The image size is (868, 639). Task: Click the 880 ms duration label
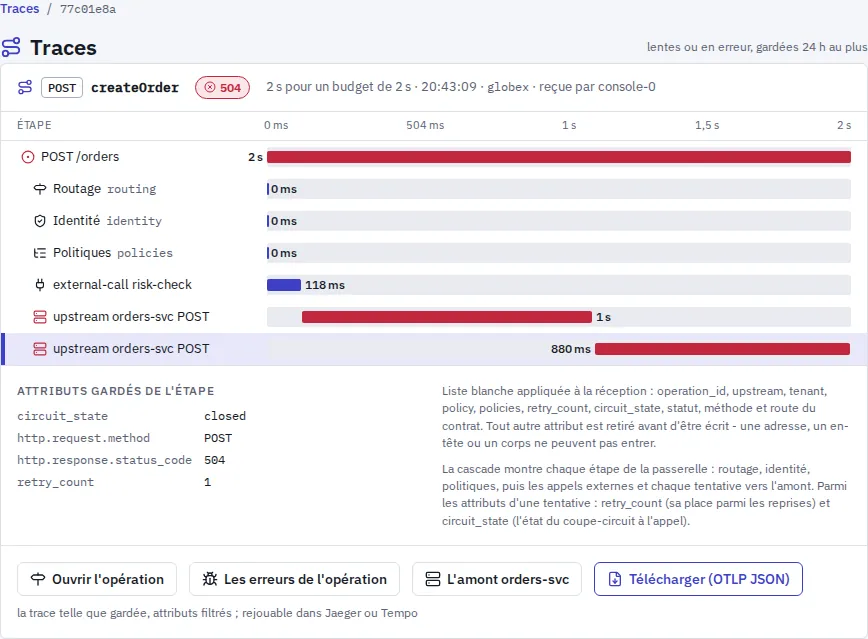pyautogui.click(x=571, y=349)
